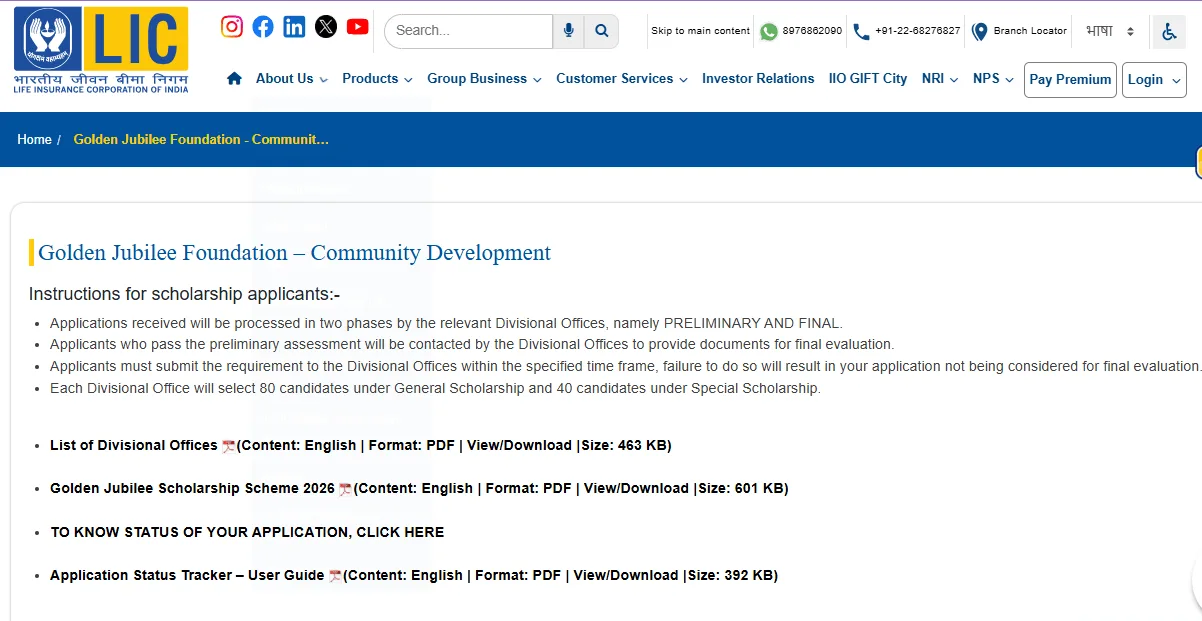The width and height of the screenshot is (1202, 621).
Task: Open Investor Relations menu item
Action: pos(758,78)
